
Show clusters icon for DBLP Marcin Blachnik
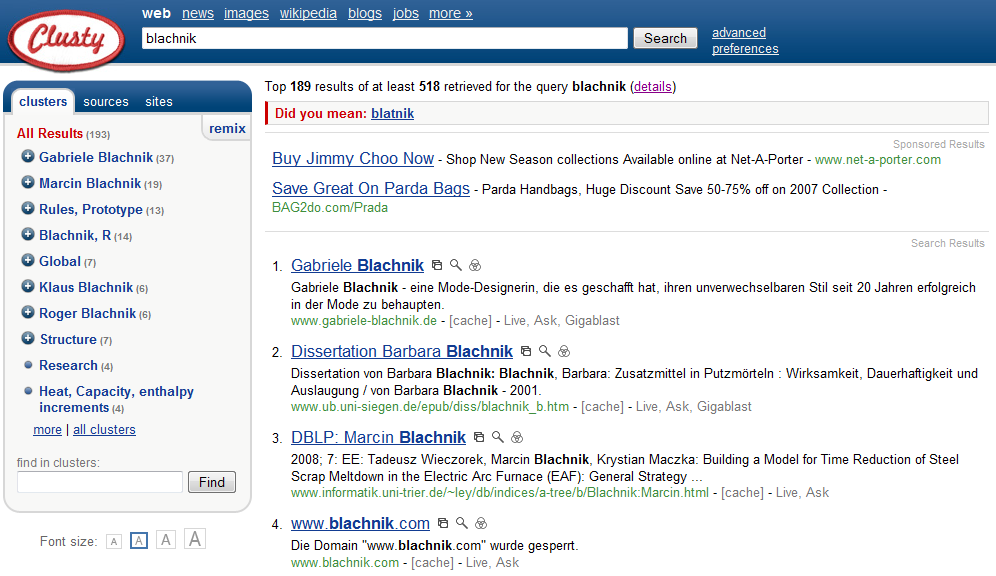coord(517,437)
